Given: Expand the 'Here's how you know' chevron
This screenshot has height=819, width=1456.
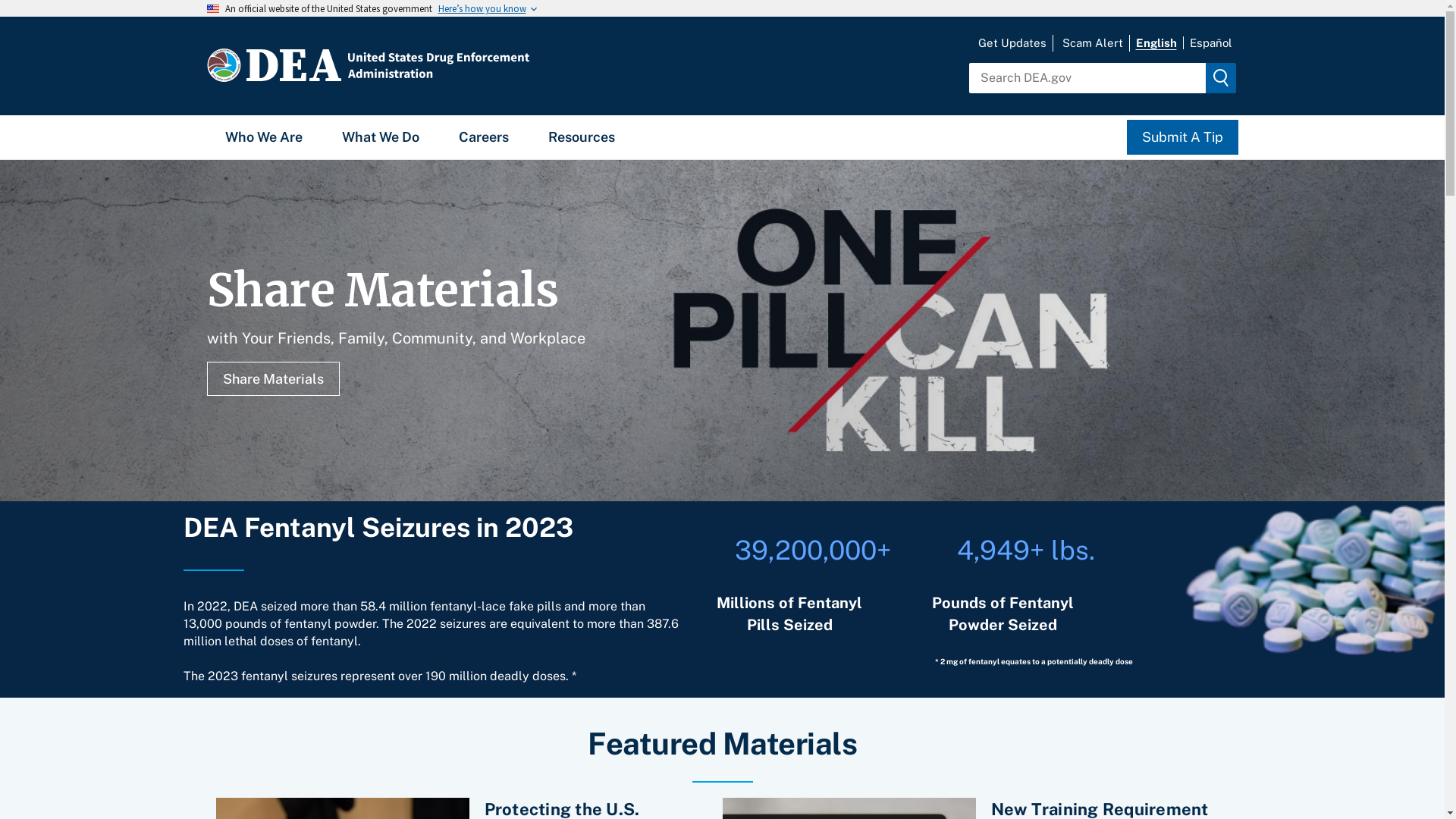Looking at the screenshot, I should tap(533, 9).
